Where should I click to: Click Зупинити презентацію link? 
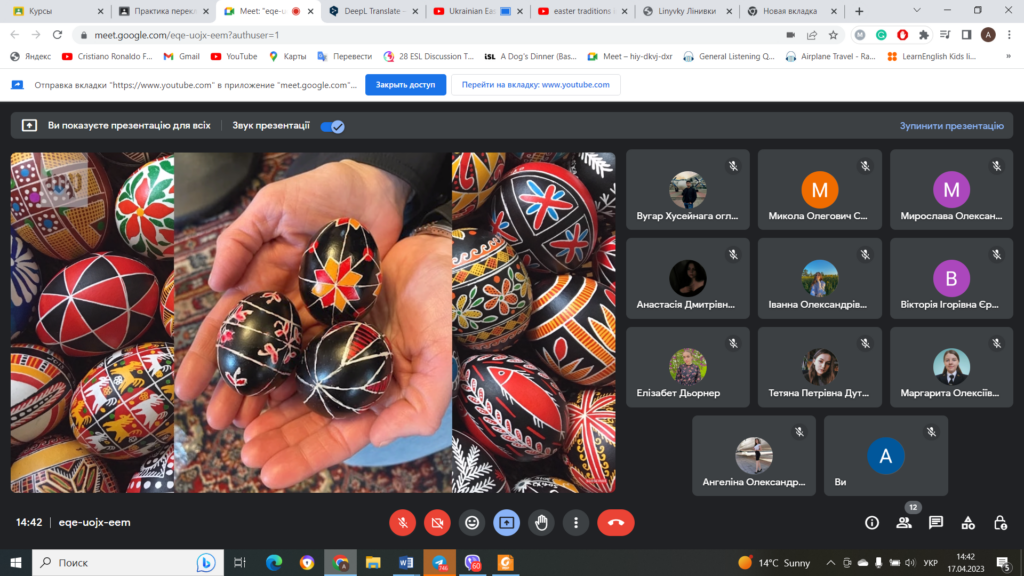click(x=951, y=126)
